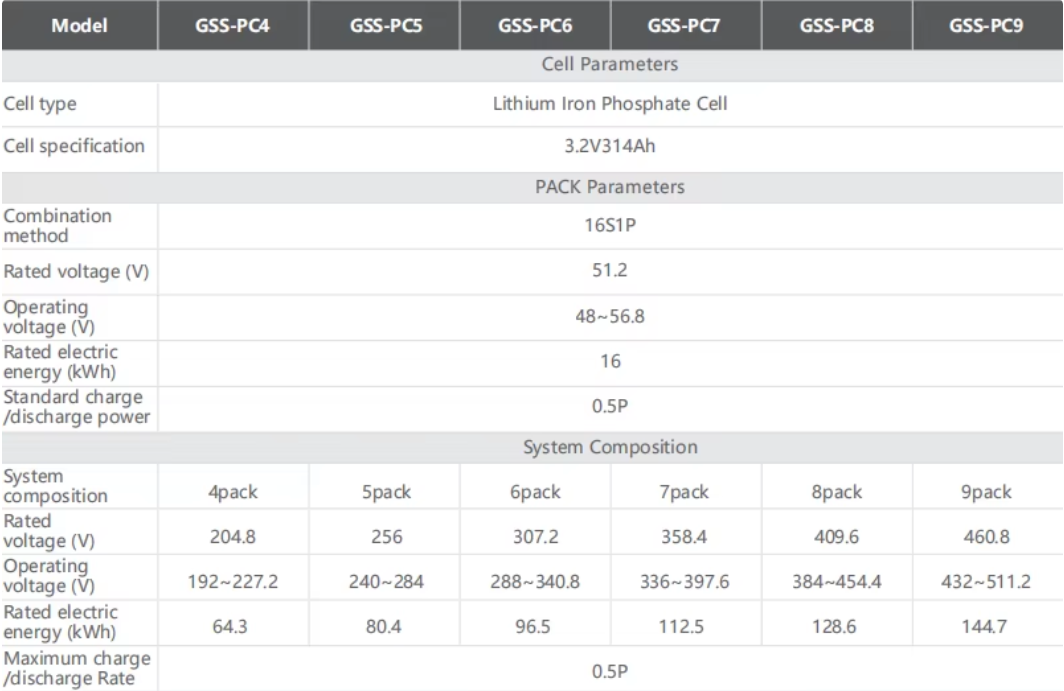Image resolution: width=1064 pixels, height=691 pixels.
Task: Select the GSS-PC5 column header
Action: tap(385, 26)
